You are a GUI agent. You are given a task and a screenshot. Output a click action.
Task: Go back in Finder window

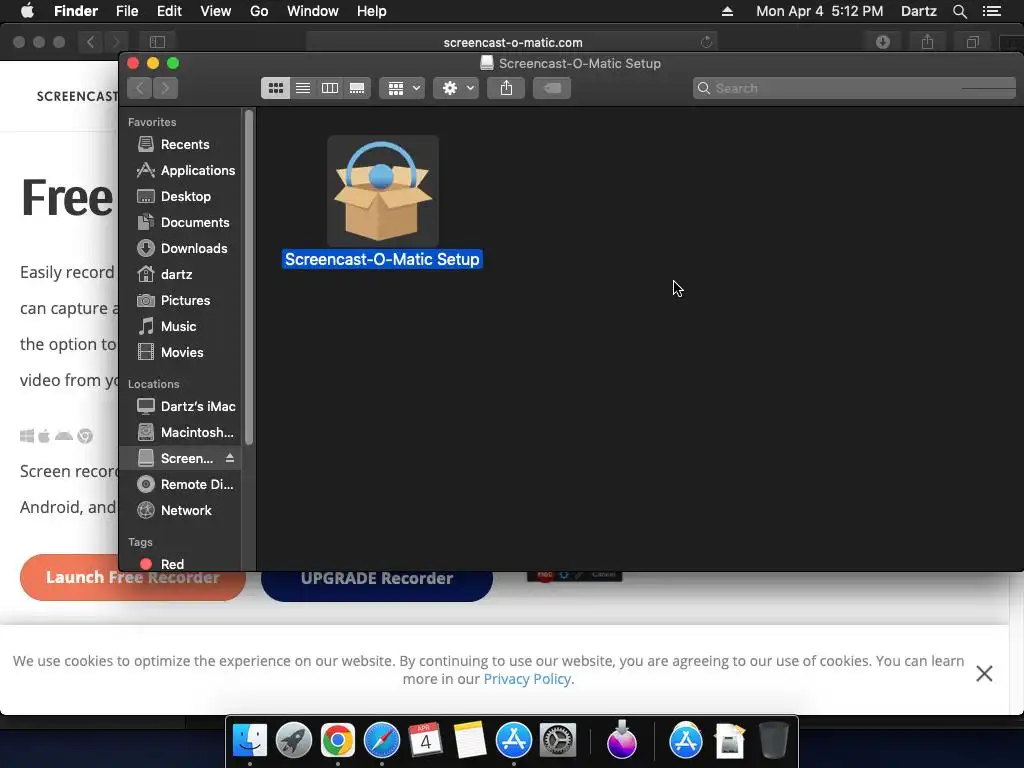point(140,88)
